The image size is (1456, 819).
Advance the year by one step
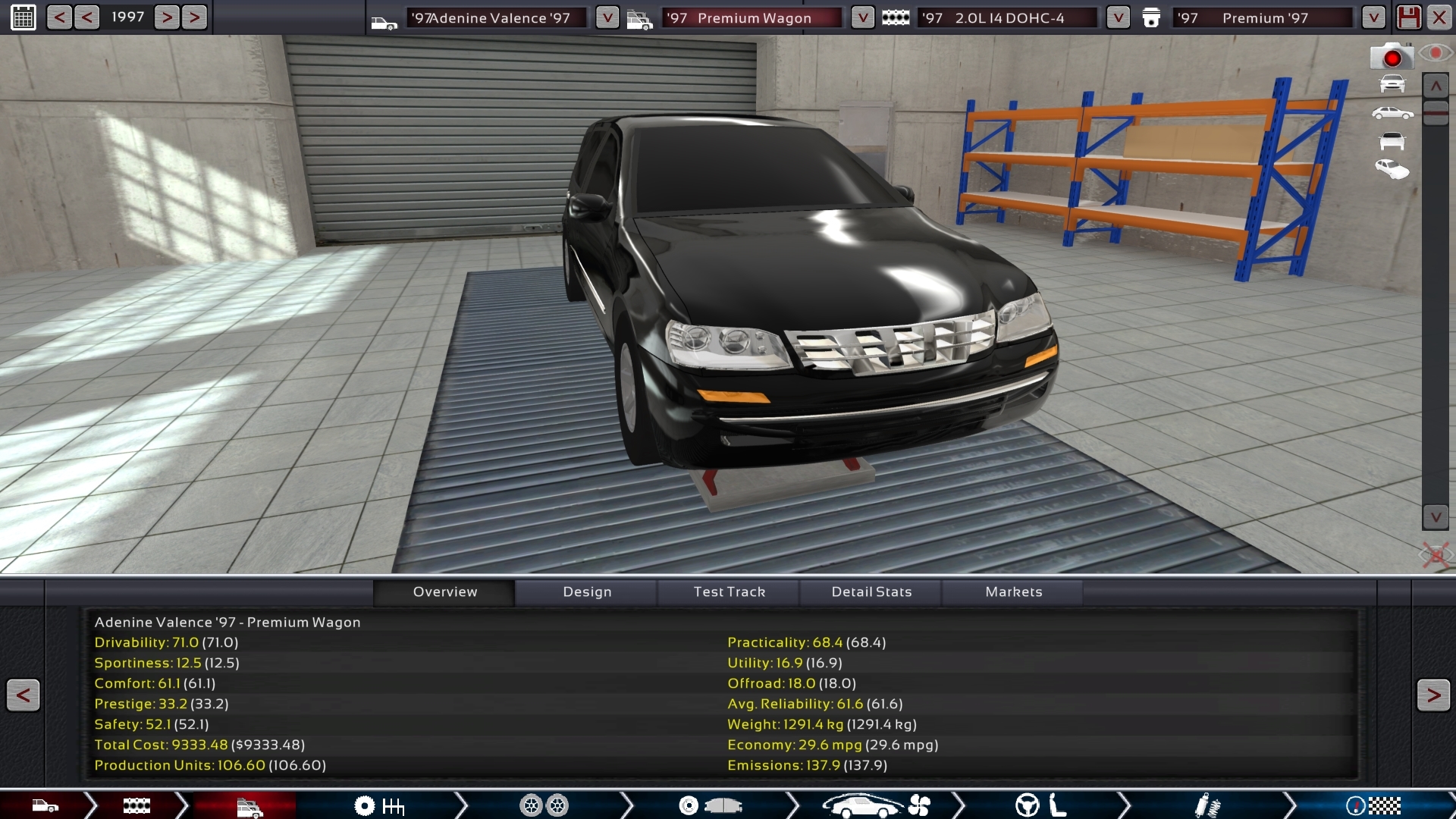tap(167, 17)
